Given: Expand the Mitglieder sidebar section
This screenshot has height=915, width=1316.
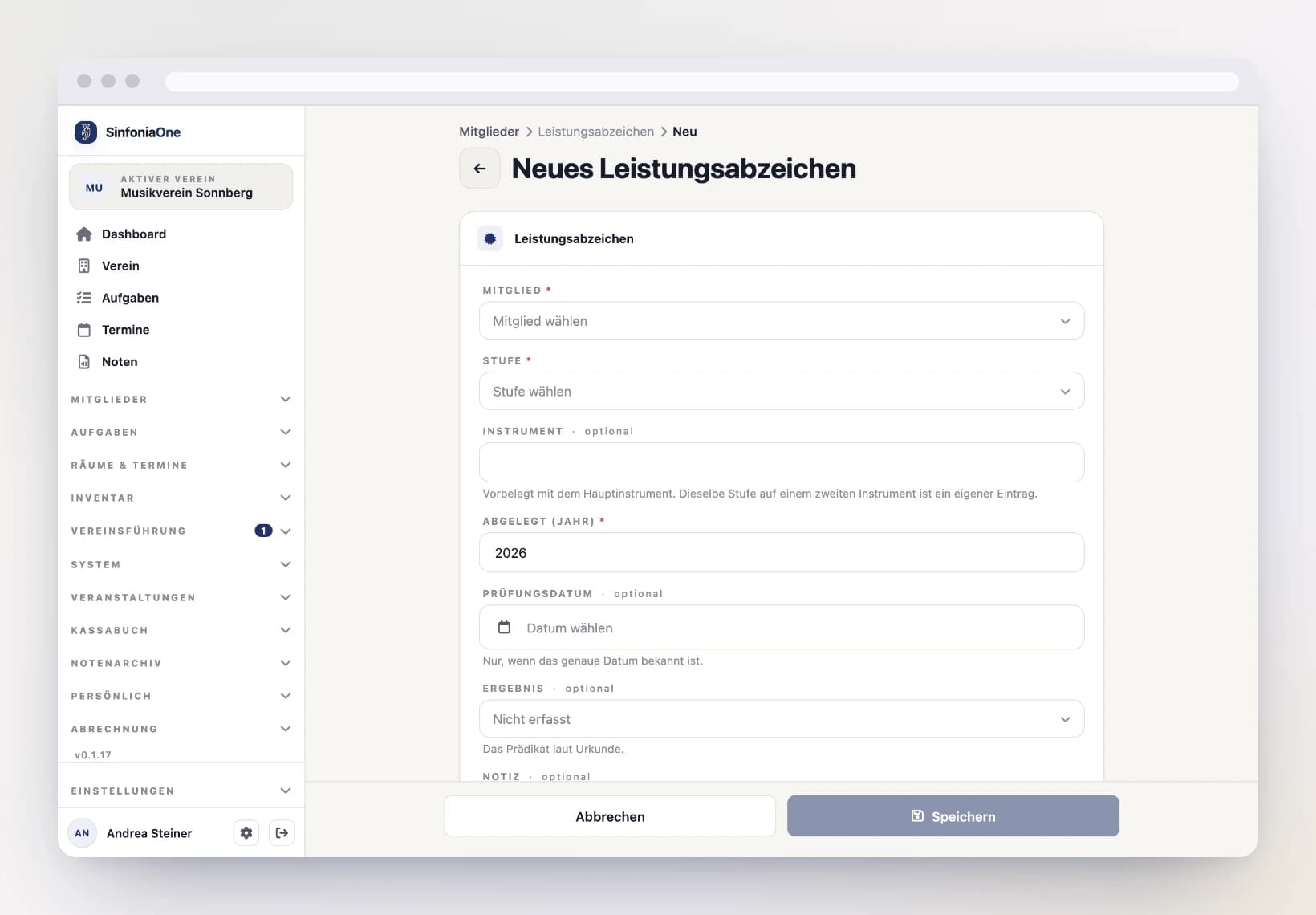Looking at the screenshot, I should [181, 400].
